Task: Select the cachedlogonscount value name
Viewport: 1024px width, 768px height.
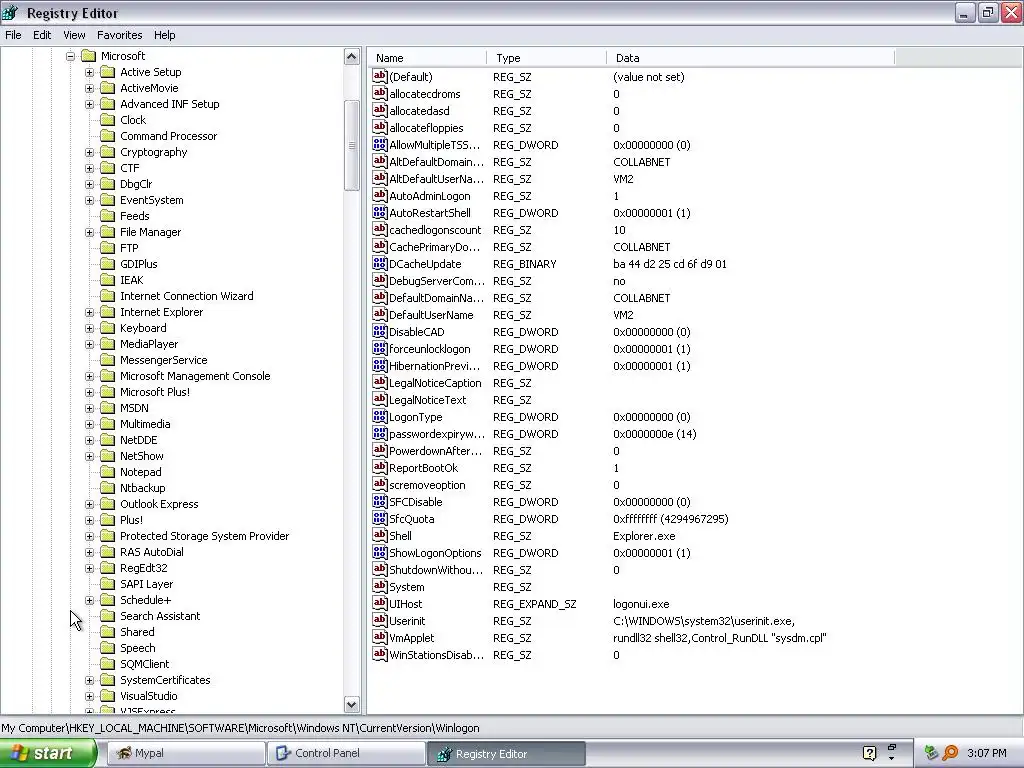Action: (435, 230)
